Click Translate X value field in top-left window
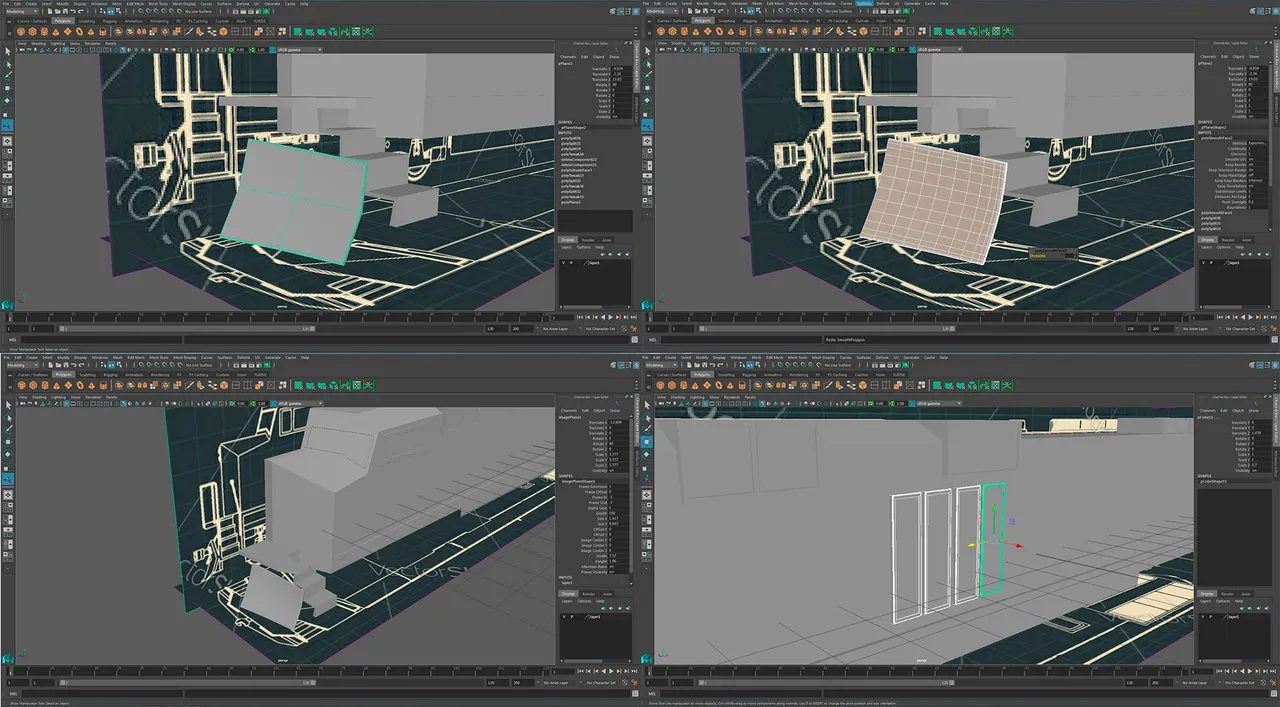 pos(620,69)
